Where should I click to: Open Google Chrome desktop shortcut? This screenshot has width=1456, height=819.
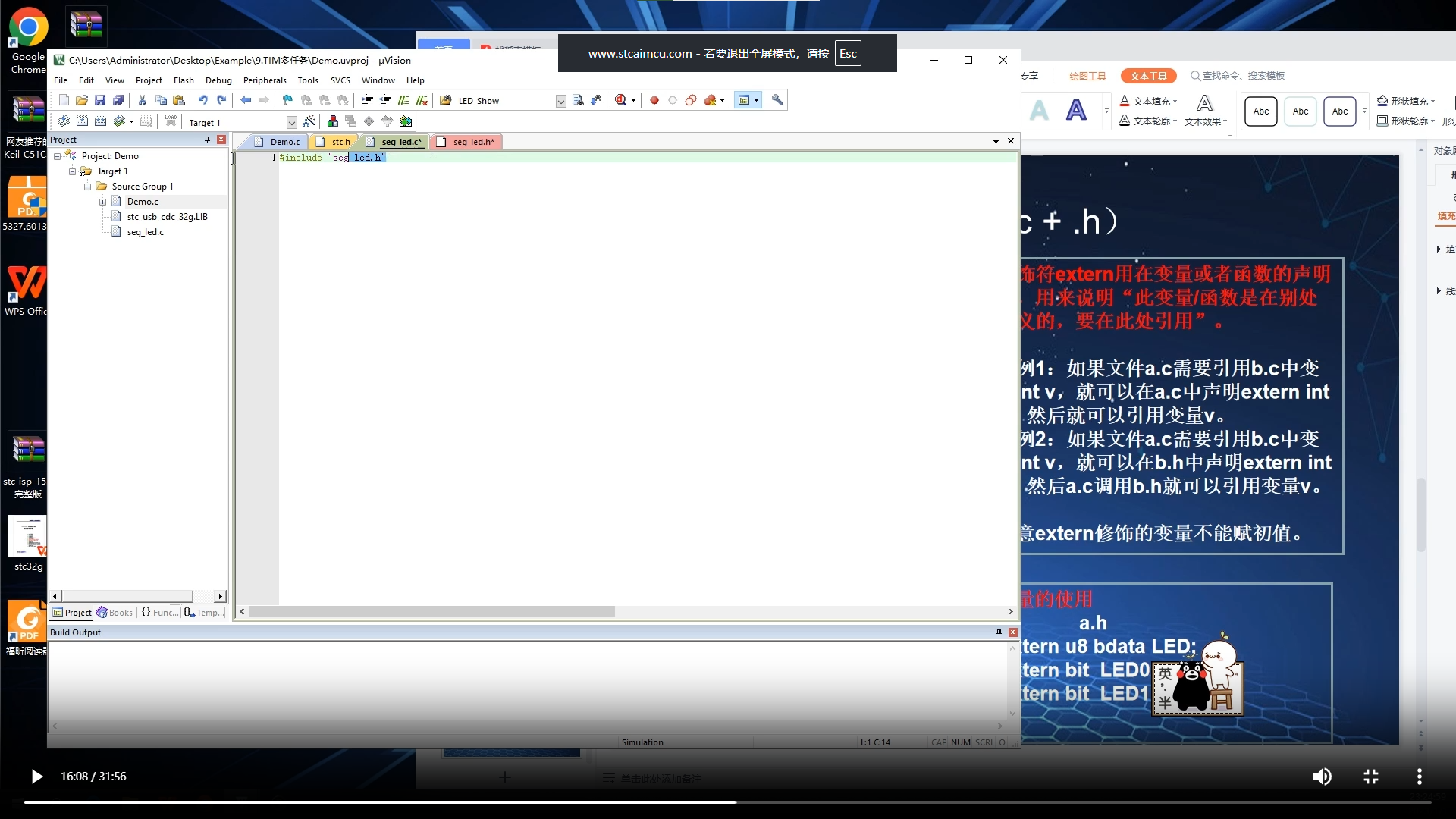point(28,41)
